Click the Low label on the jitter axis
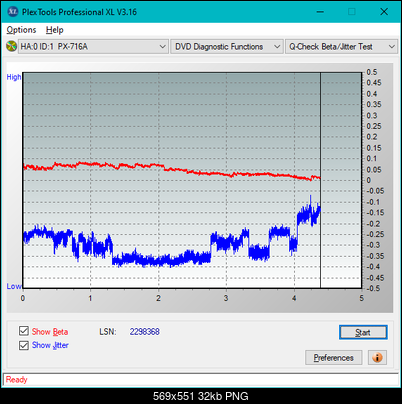The image size is (402, 404). coord(14,286)
